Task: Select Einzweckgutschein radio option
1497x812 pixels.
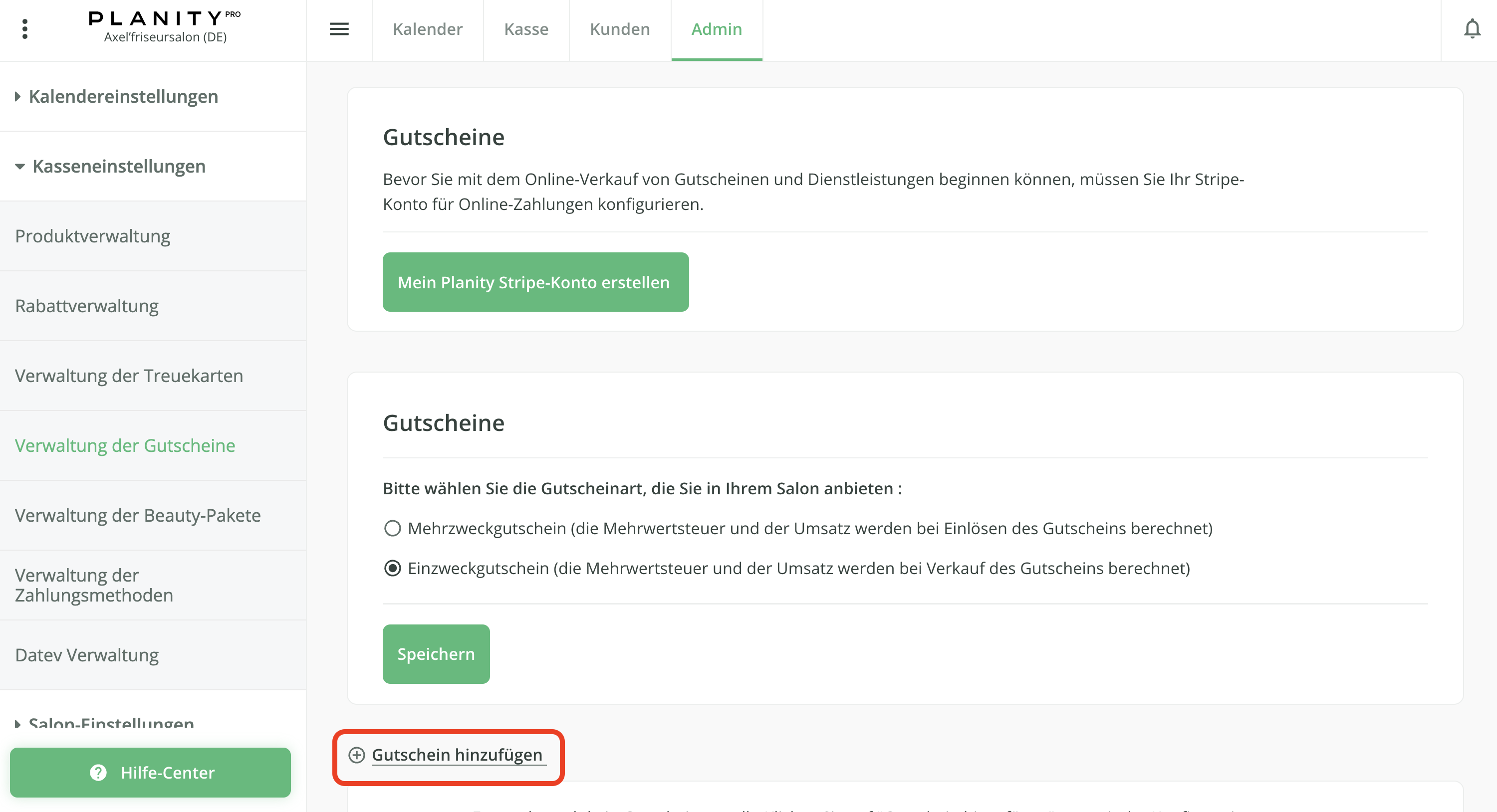Action: [393, 568]
